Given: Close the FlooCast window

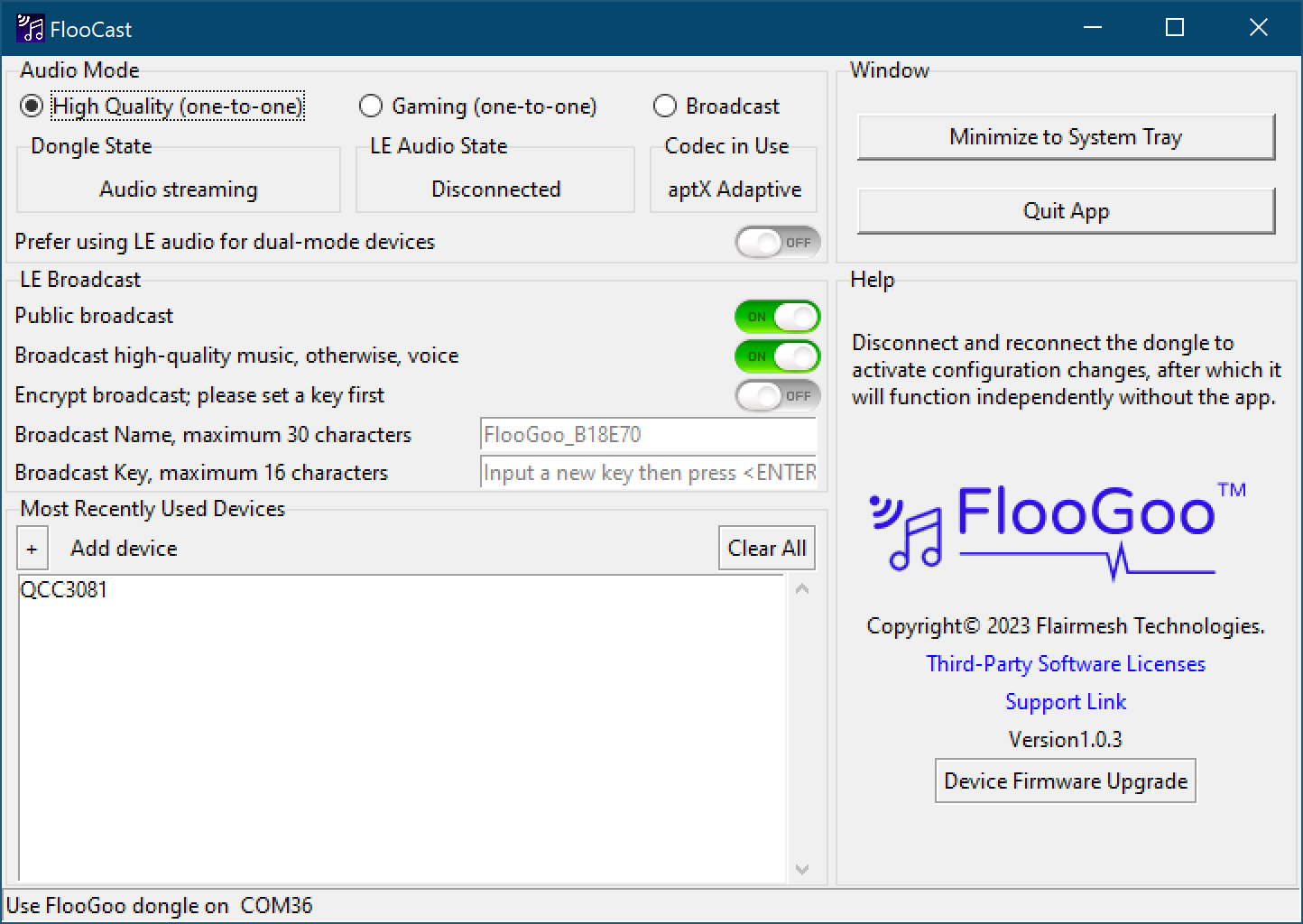Looking at the screenshot, I should click(x=1259, y=29).
